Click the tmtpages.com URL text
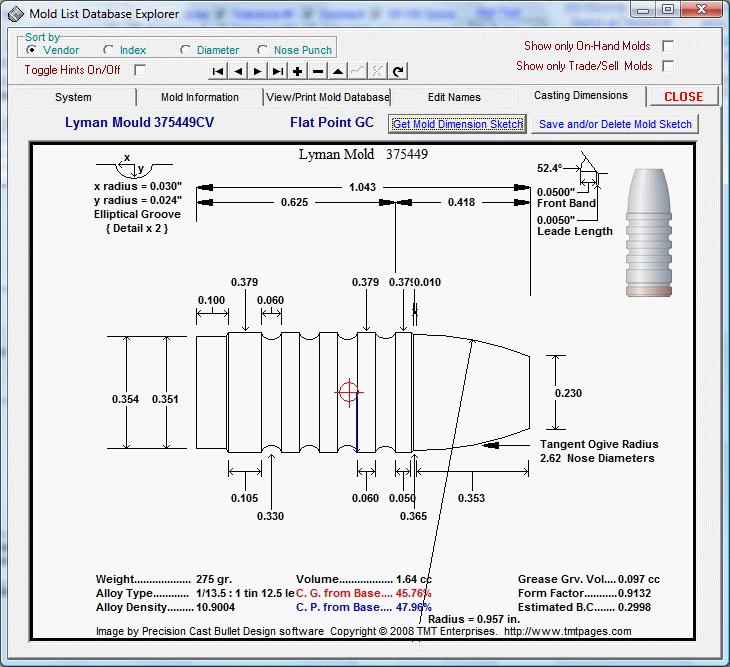The image size is (730, 667). 568,631
